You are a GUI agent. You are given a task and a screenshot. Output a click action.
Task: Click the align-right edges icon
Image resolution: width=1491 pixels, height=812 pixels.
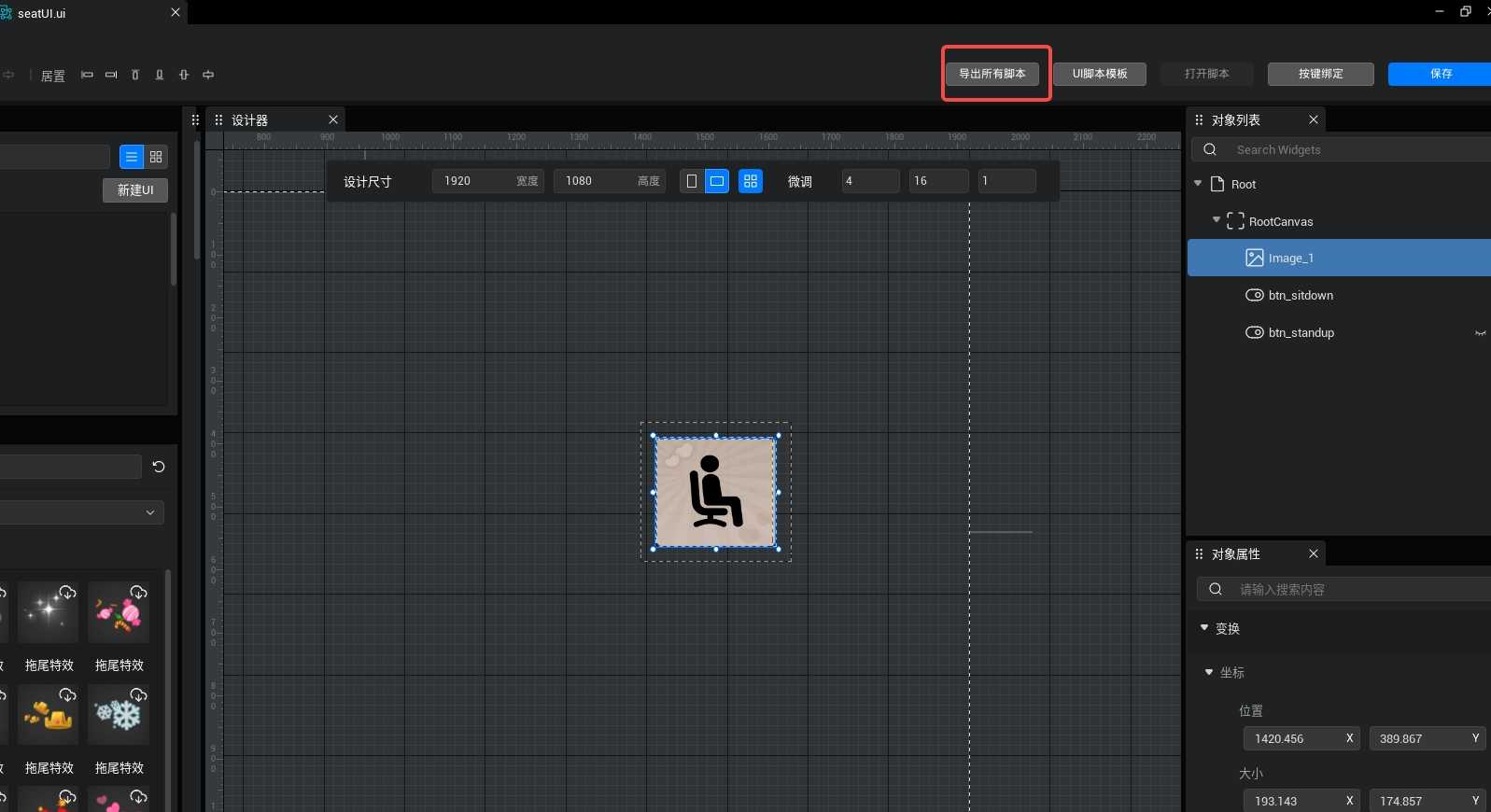[111, 75]
